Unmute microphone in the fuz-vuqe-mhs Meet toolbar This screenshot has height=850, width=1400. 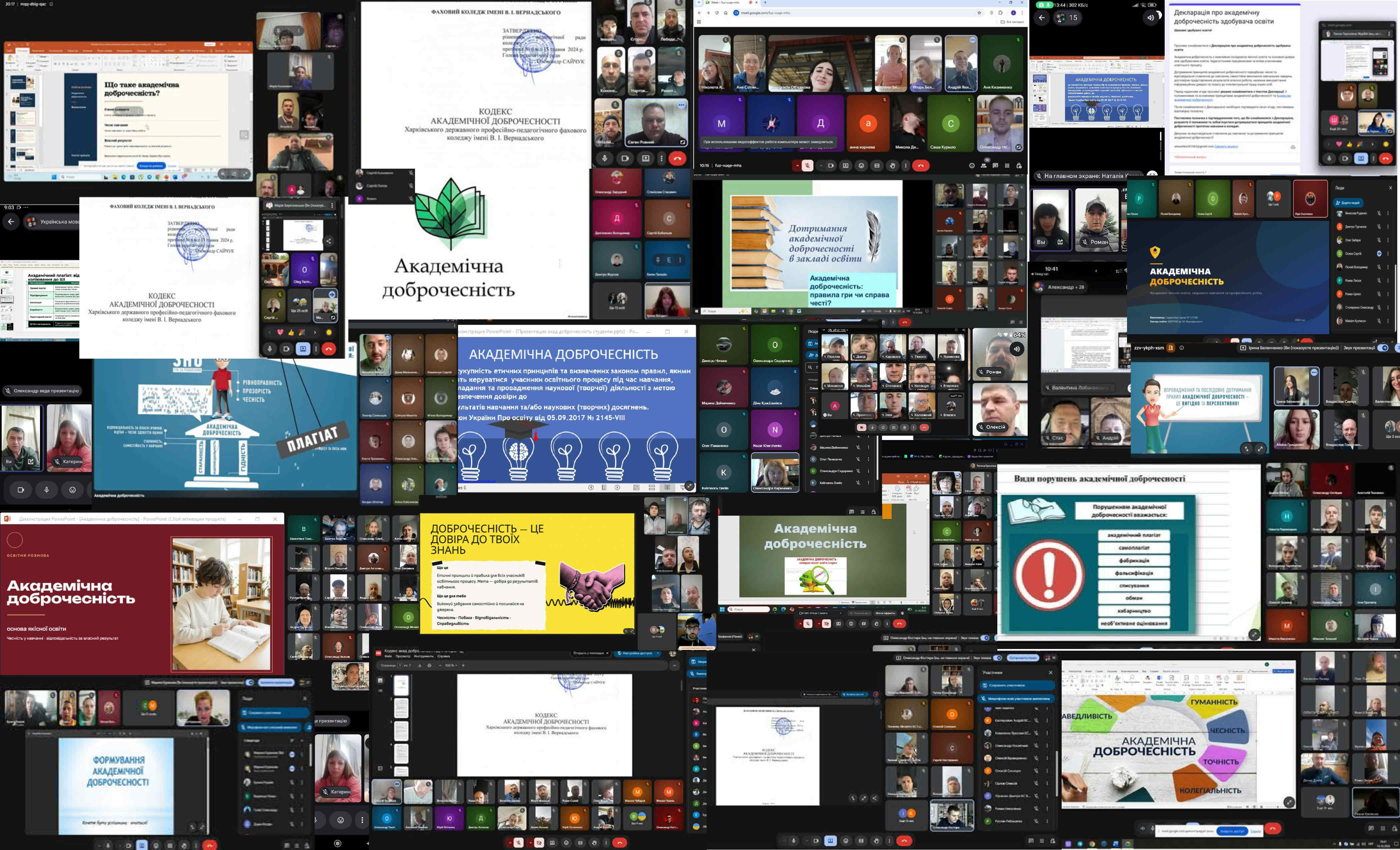coord(807,165)
